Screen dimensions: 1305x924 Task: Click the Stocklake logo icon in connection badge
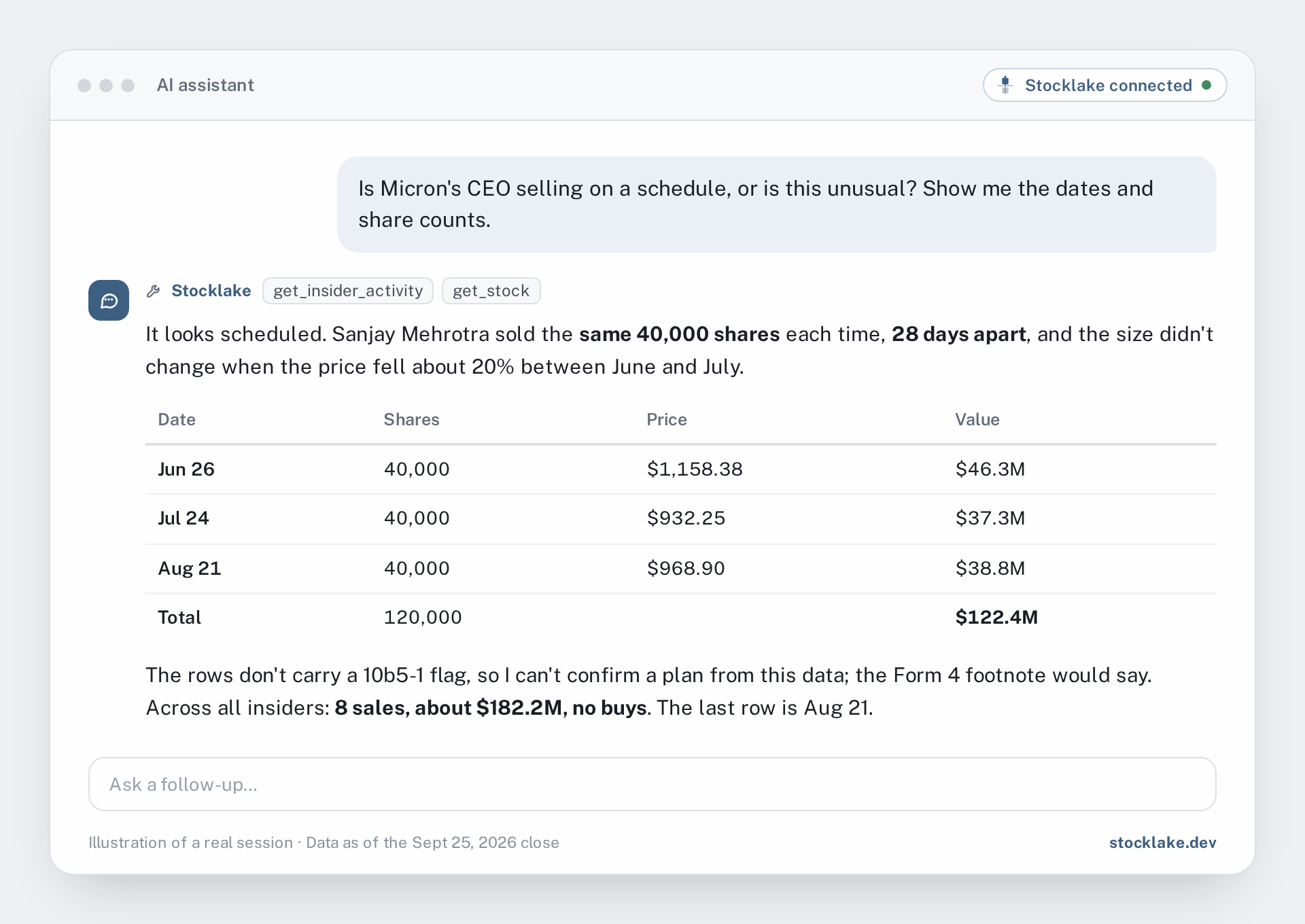[1005, 85]
